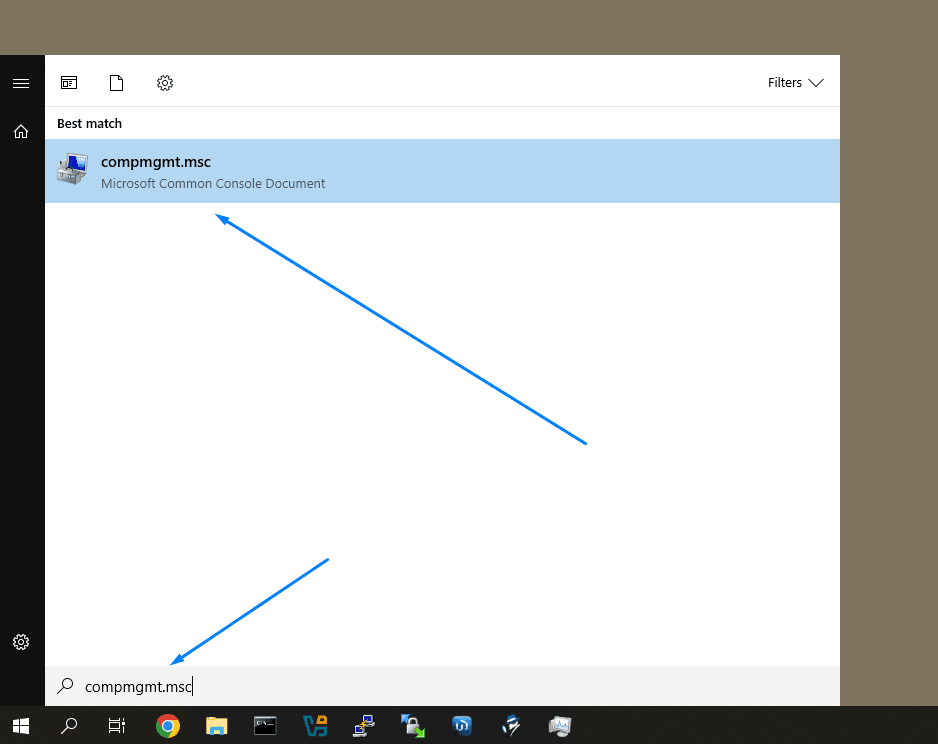The image size is (938, 744).
Task: Open search settings gear in left sidebar
Action: 21,642
